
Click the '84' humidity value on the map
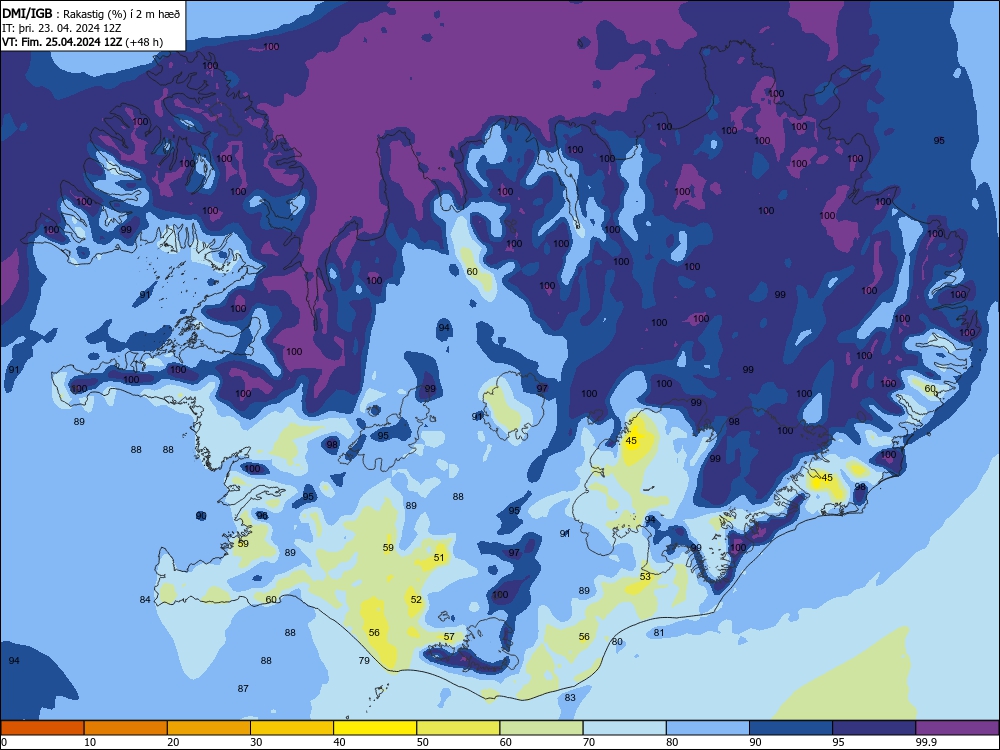pos(145,599)
